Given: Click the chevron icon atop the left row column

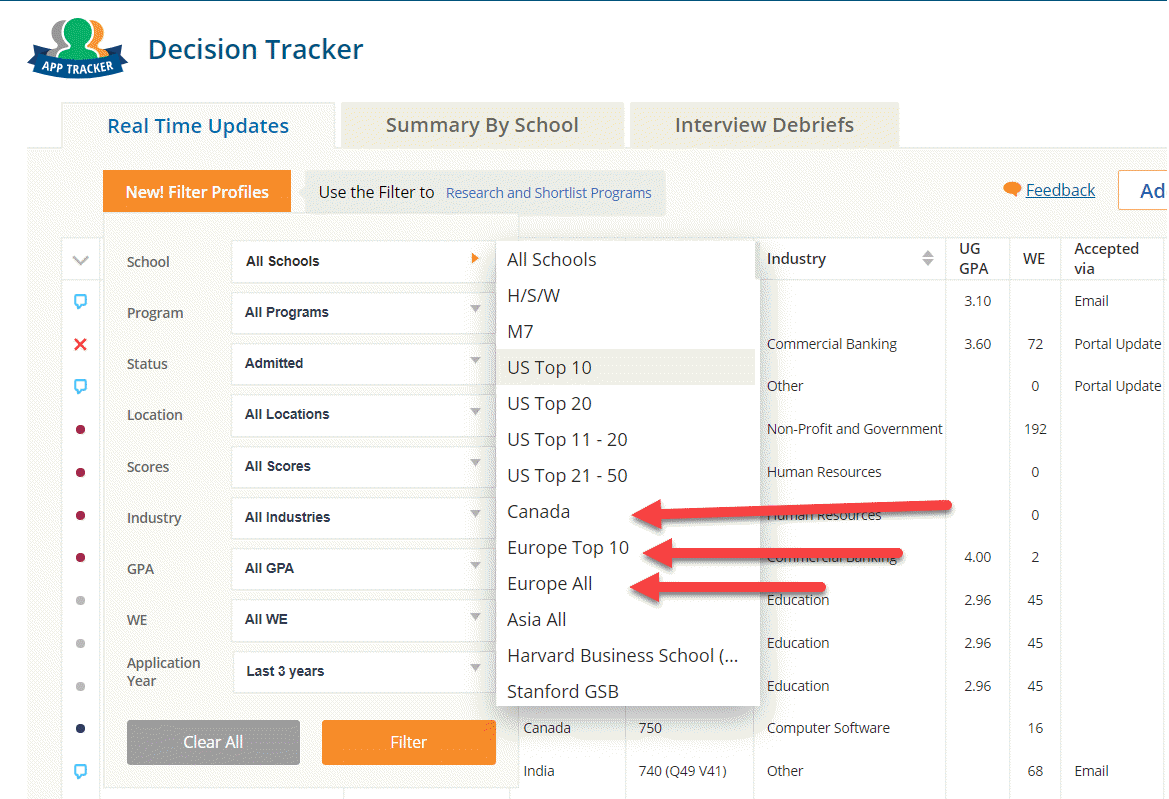Looking at the screenshot, I should [82, 259].
